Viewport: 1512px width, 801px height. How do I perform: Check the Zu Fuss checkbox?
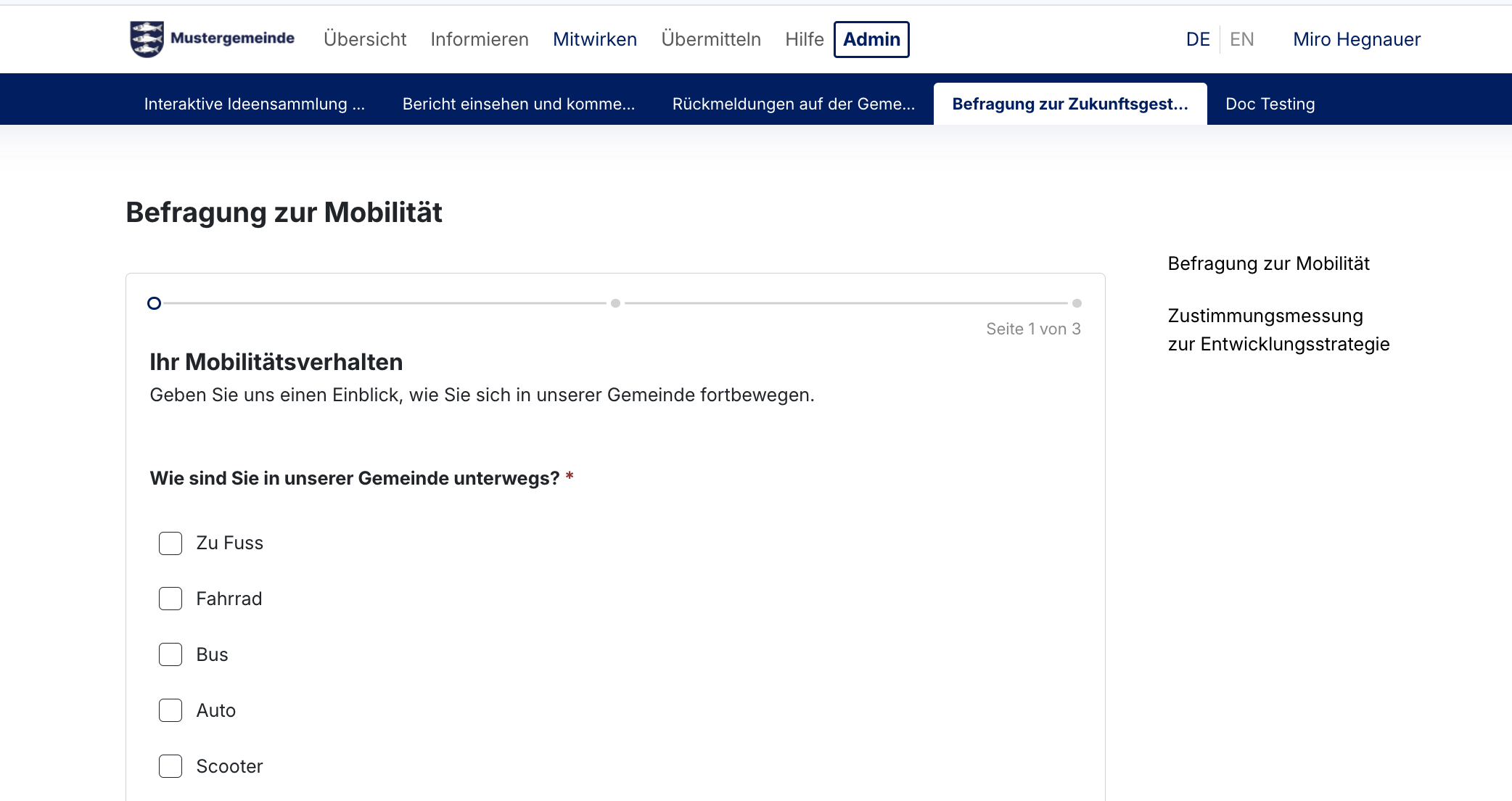(170, 543)
